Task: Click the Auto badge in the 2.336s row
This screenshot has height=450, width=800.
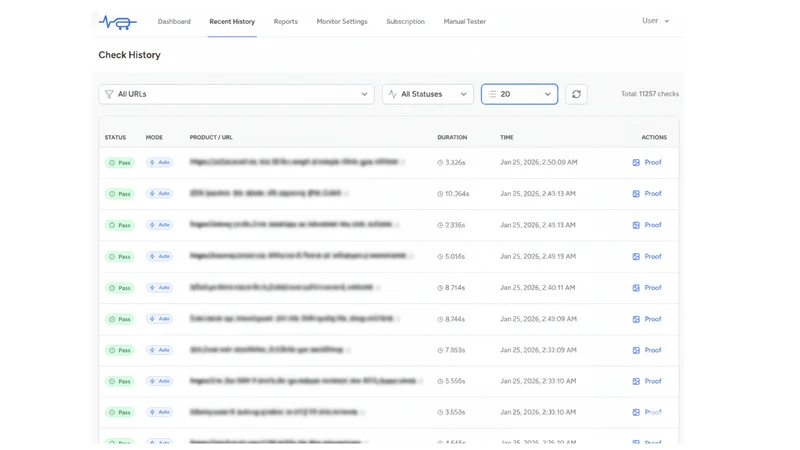Action: click(159, 224)
